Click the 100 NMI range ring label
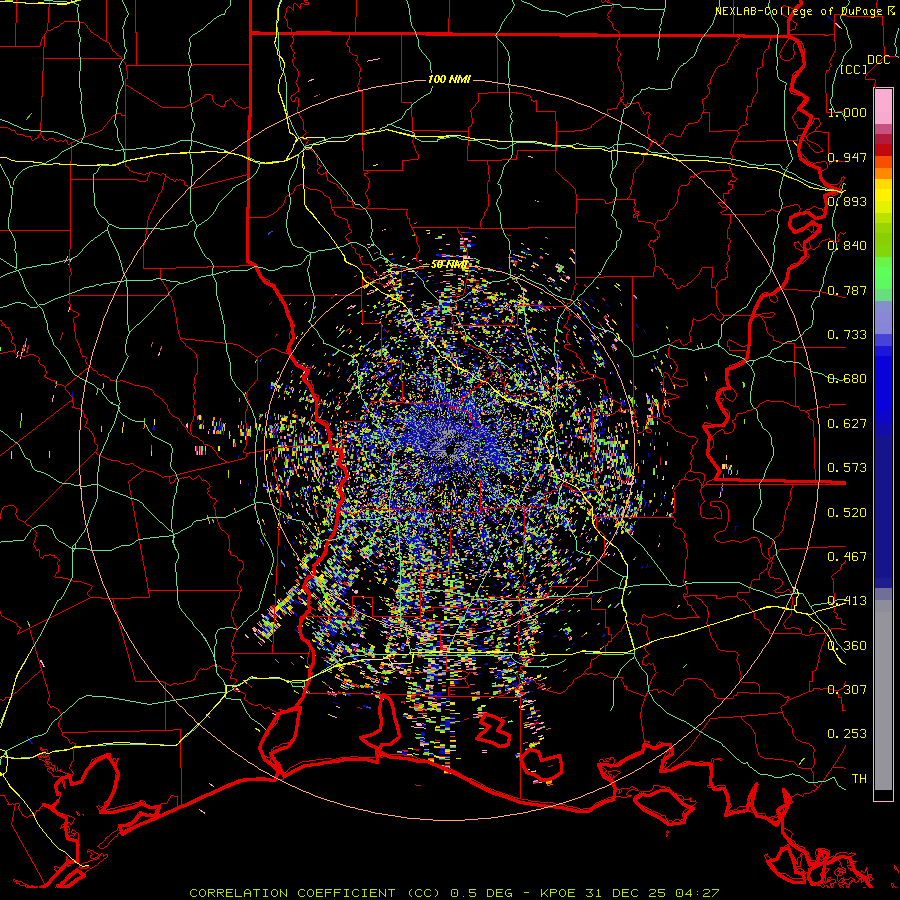 coord(449,79)
